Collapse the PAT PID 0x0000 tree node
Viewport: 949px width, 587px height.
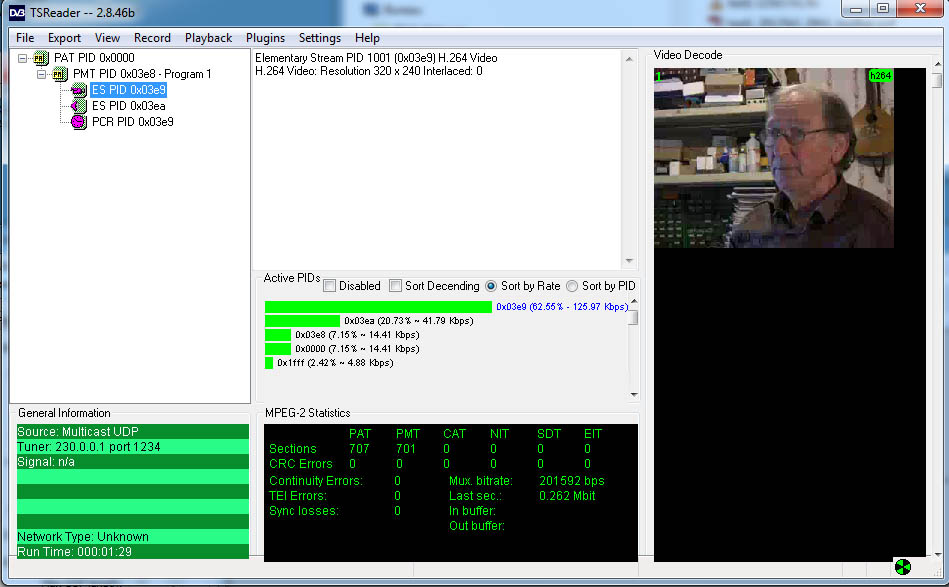pyautogui.click(x=23, y=58)
